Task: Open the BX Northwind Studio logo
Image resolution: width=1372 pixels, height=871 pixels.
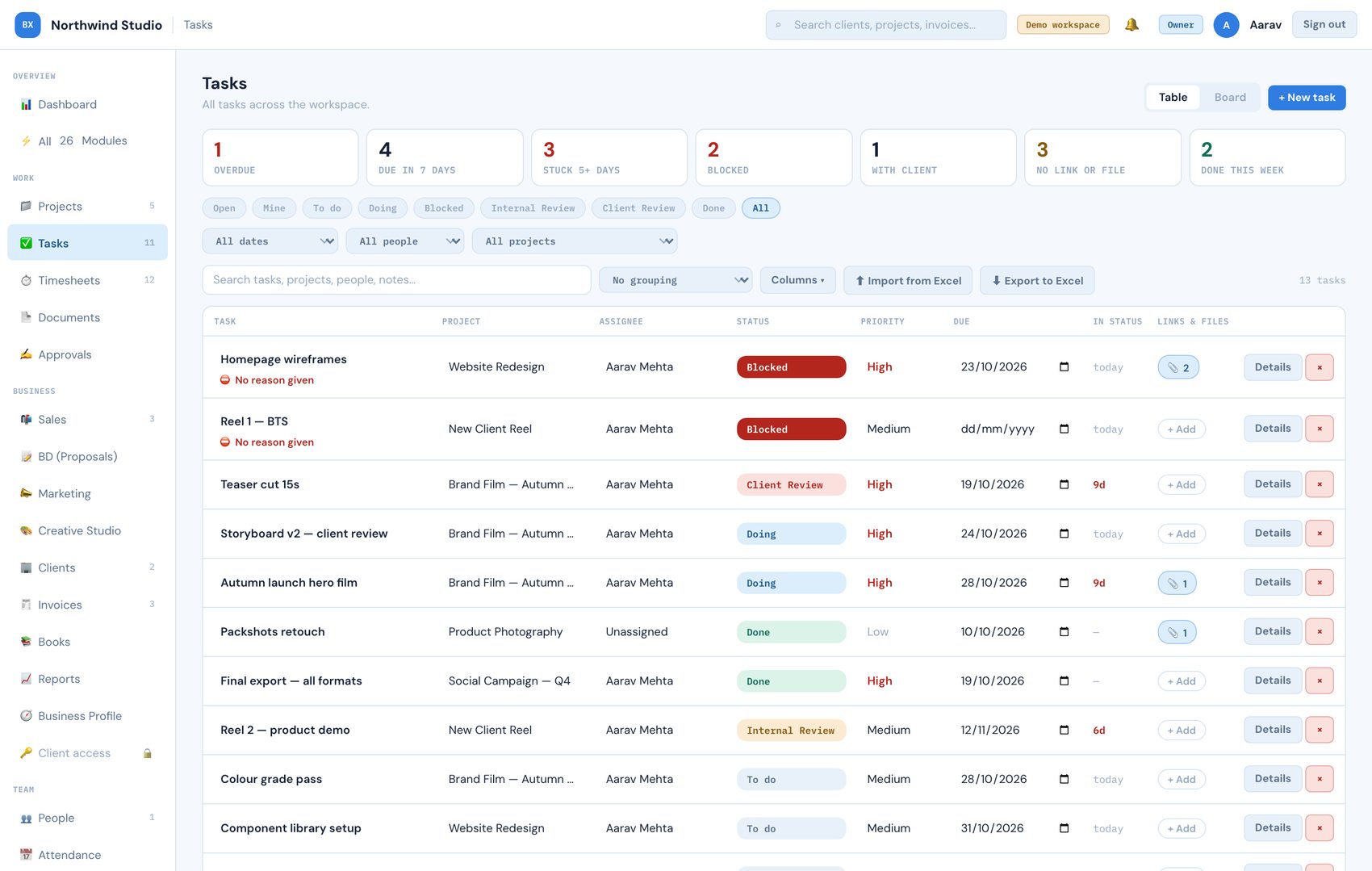Action: (27, 25)
